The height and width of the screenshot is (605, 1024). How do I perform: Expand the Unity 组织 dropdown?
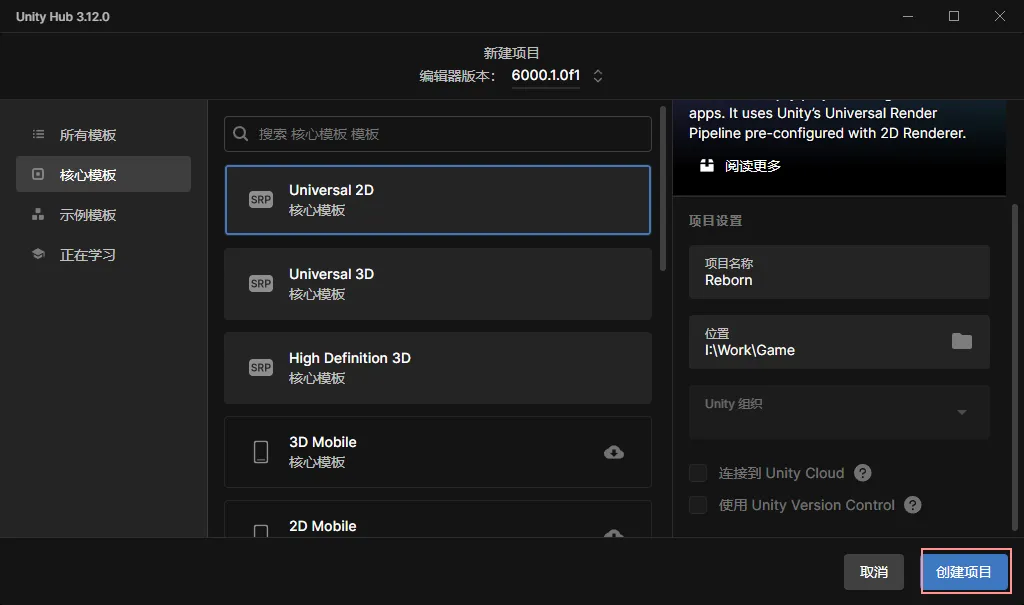(961, 412)
